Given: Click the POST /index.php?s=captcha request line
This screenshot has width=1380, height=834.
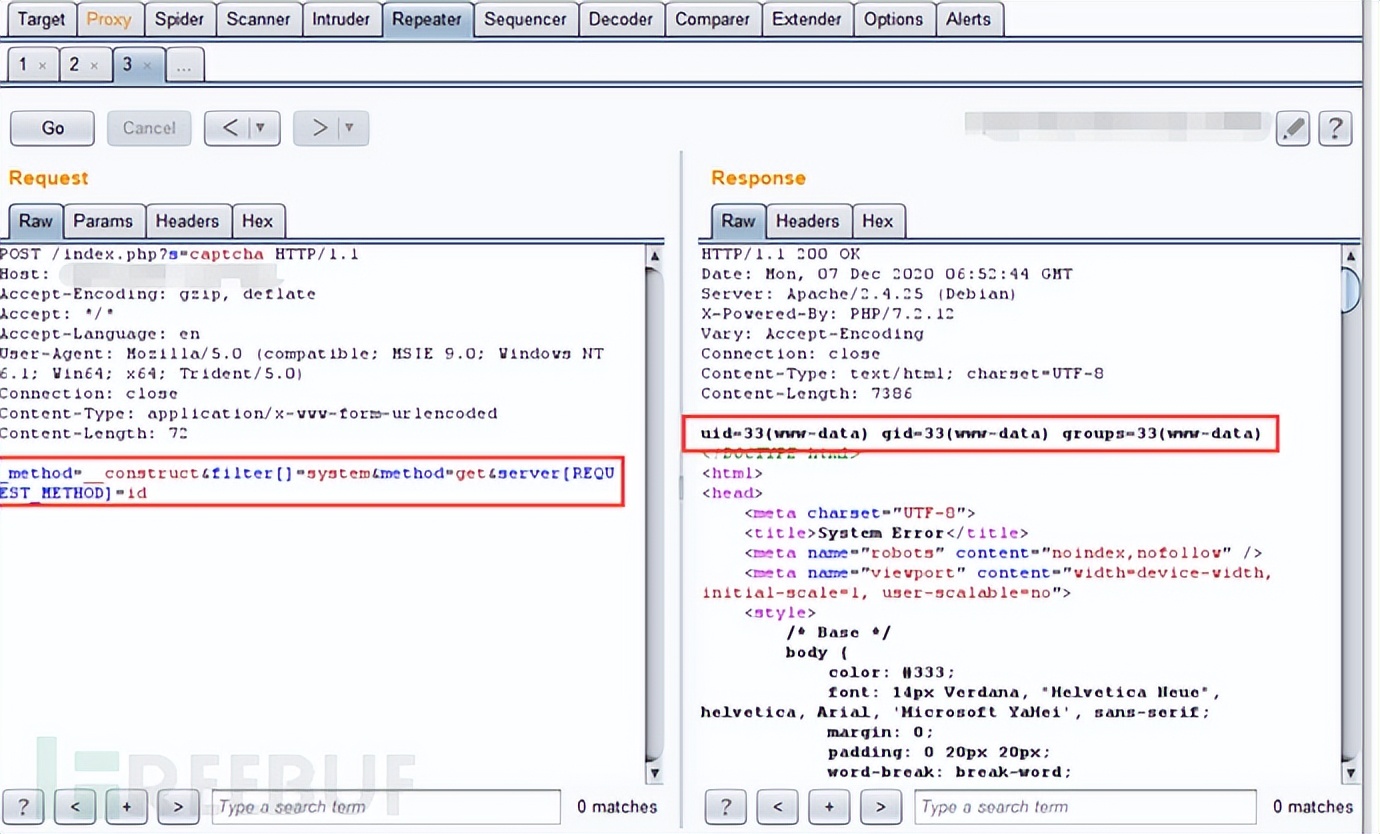Looking at the screenshot, I should [x=180, y=254].
